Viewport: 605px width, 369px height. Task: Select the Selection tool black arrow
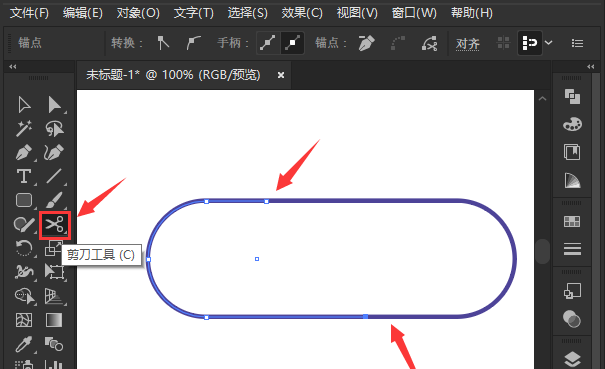tap(24, 105)
